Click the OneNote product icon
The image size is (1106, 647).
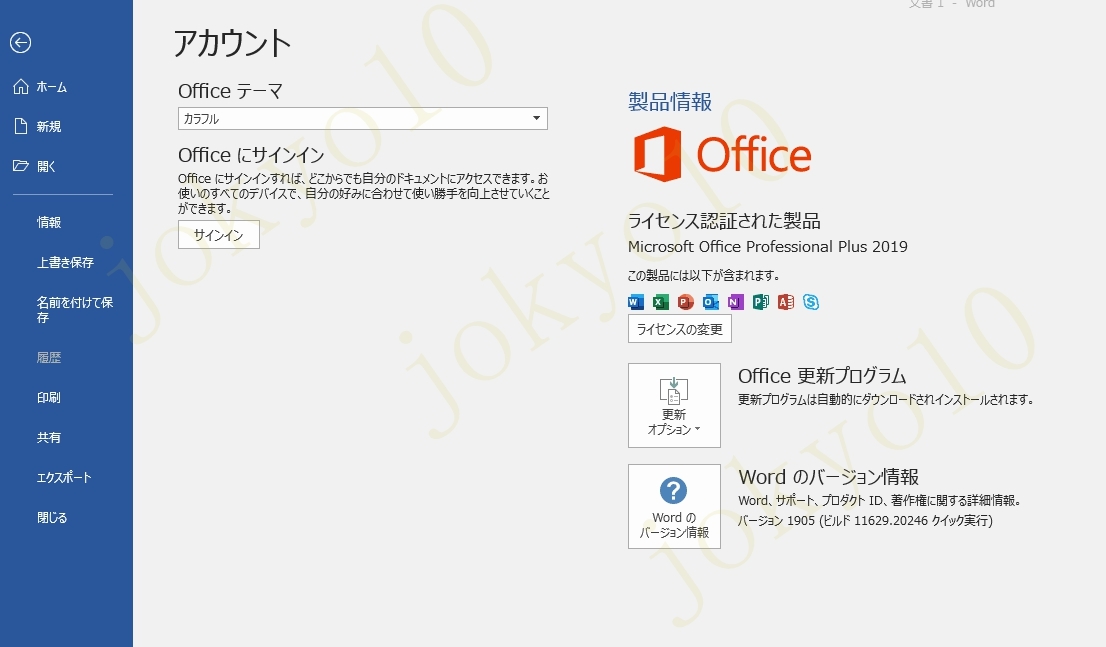point(736,302)
